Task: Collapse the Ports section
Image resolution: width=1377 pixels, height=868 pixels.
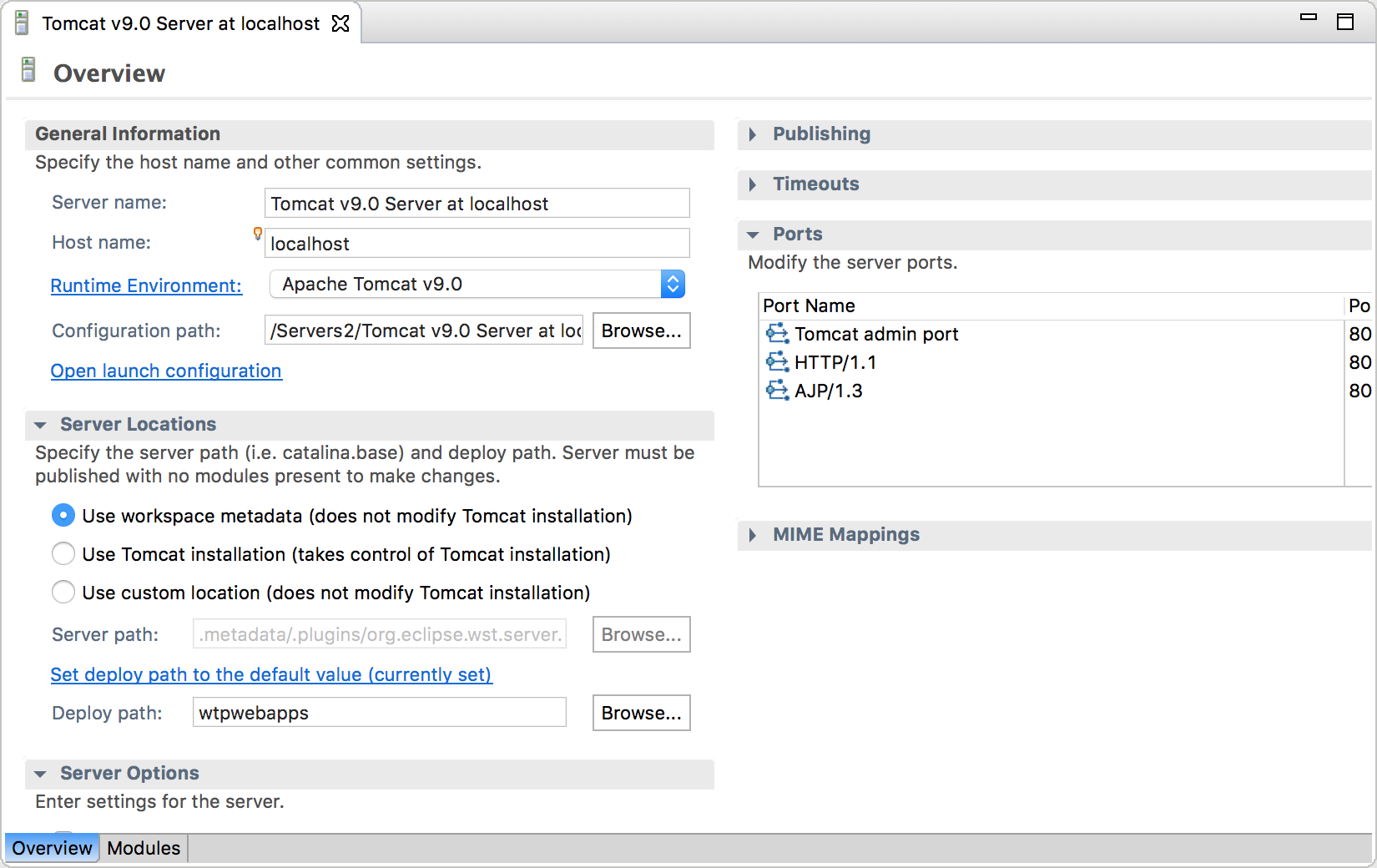Action: pyautogui.click(x=753, y=235)
